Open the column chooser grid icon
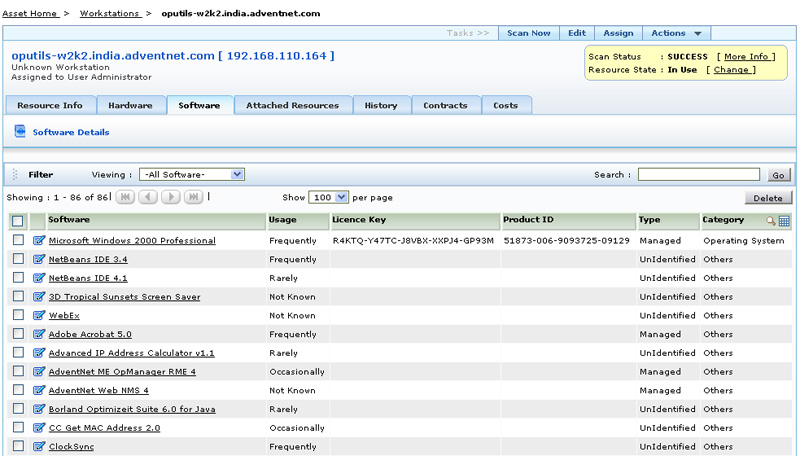 (784, 220)
